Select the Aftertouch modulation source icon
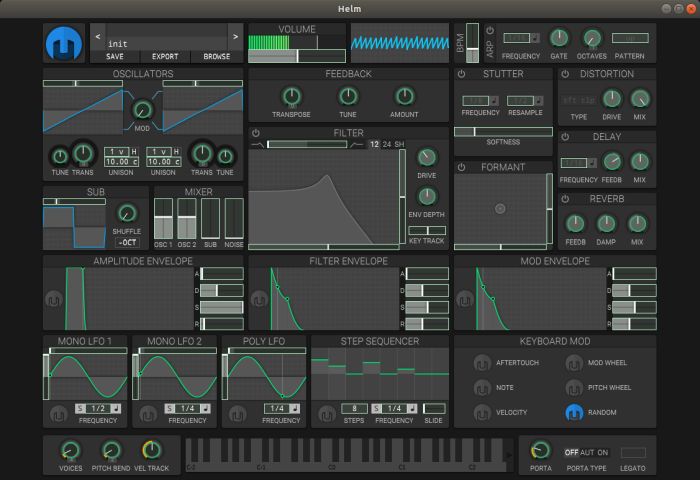 coord(482,363)
